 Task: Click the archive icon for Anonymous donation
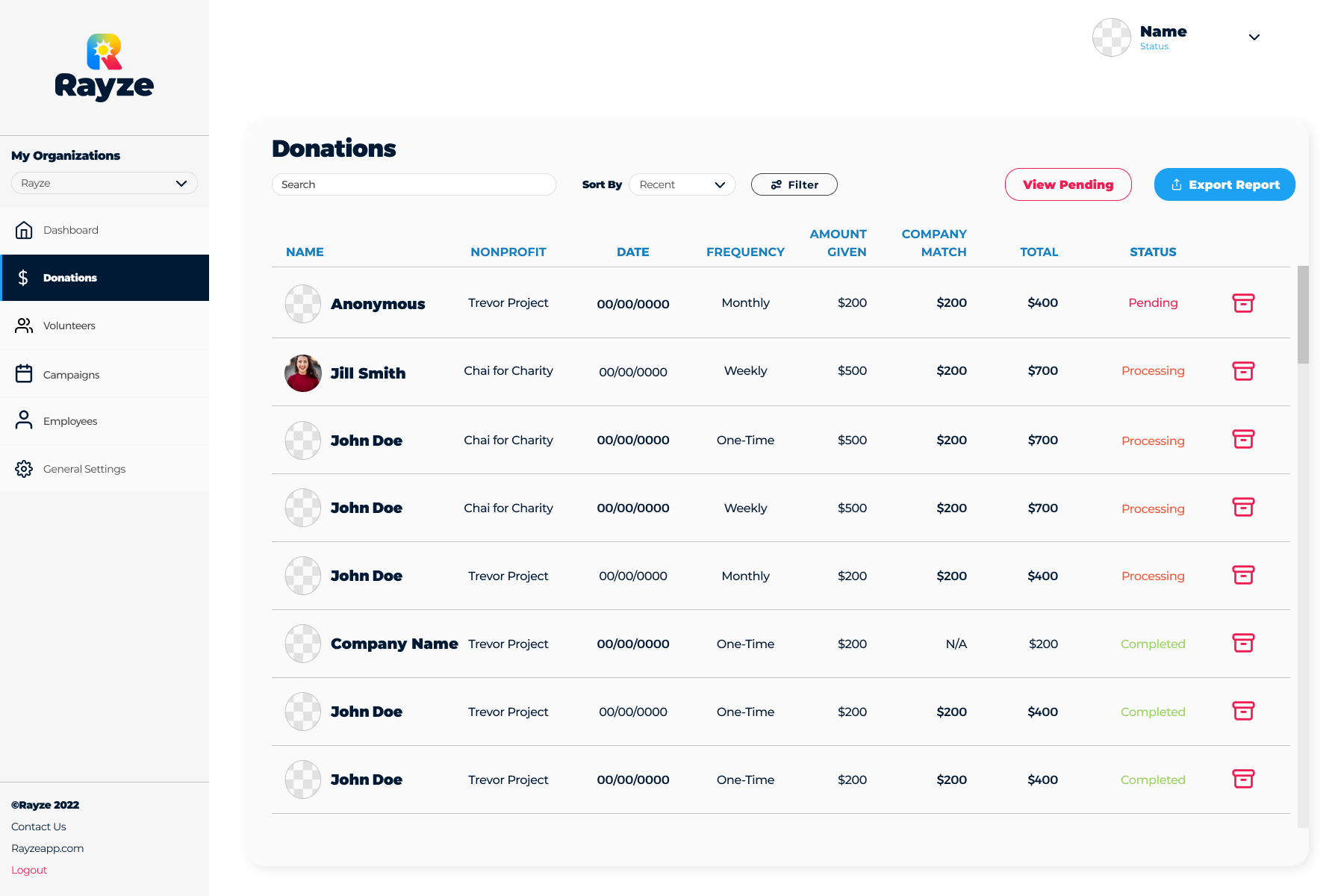1243,303
